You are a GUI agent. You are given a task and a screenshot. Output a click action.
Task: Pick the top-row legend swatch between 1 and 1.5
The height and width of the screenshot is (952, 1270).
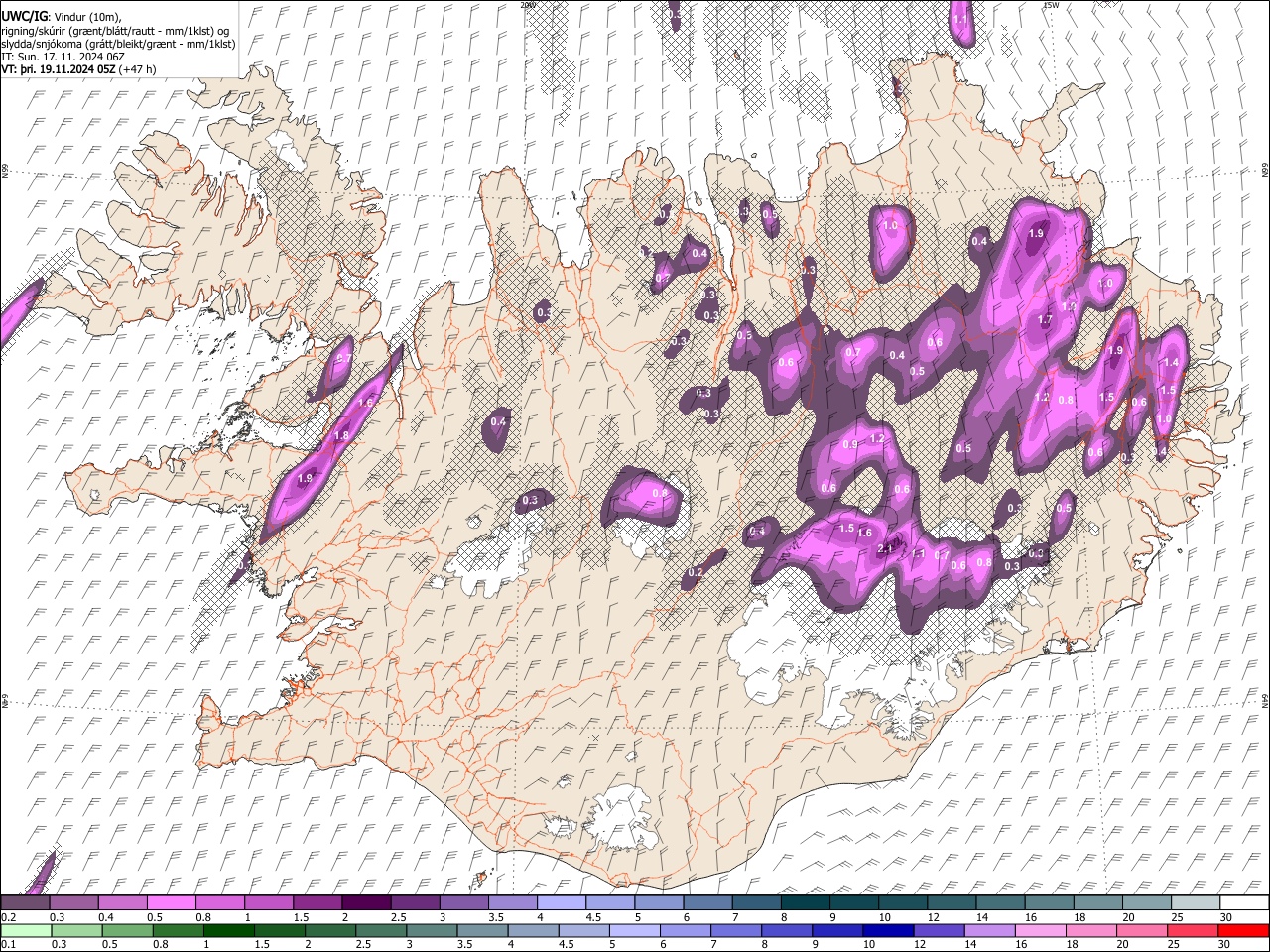[x=269, y=902]
